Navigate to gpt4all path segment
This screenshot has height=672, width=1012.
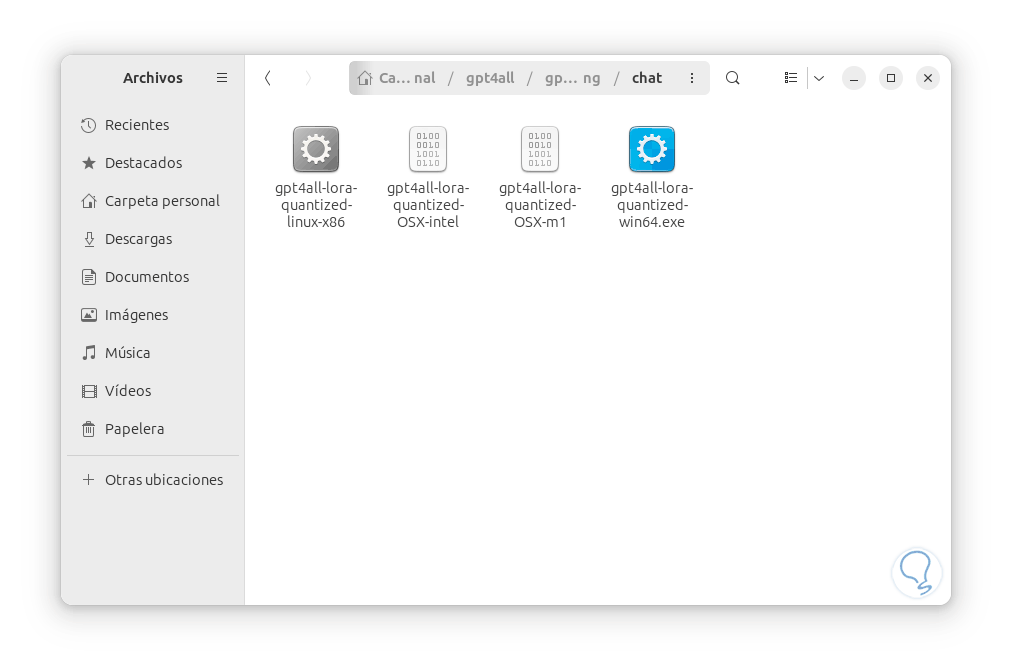point(490,78)
